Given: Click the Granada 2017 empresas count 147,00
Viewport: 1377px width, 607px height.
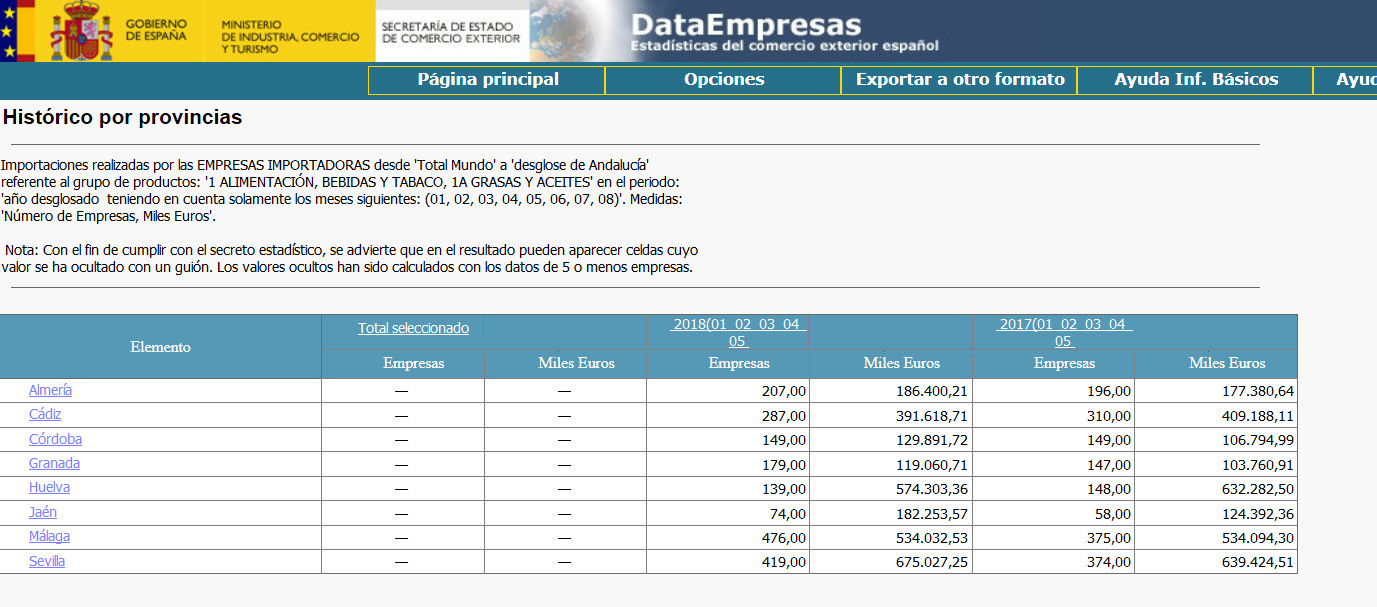Looking at the screenshot, I should 1109,464.
